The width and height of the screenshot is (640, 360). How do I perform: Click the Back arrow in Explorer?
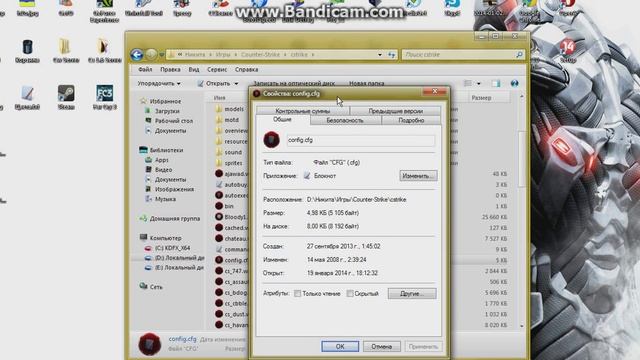[x=137, y=54]
